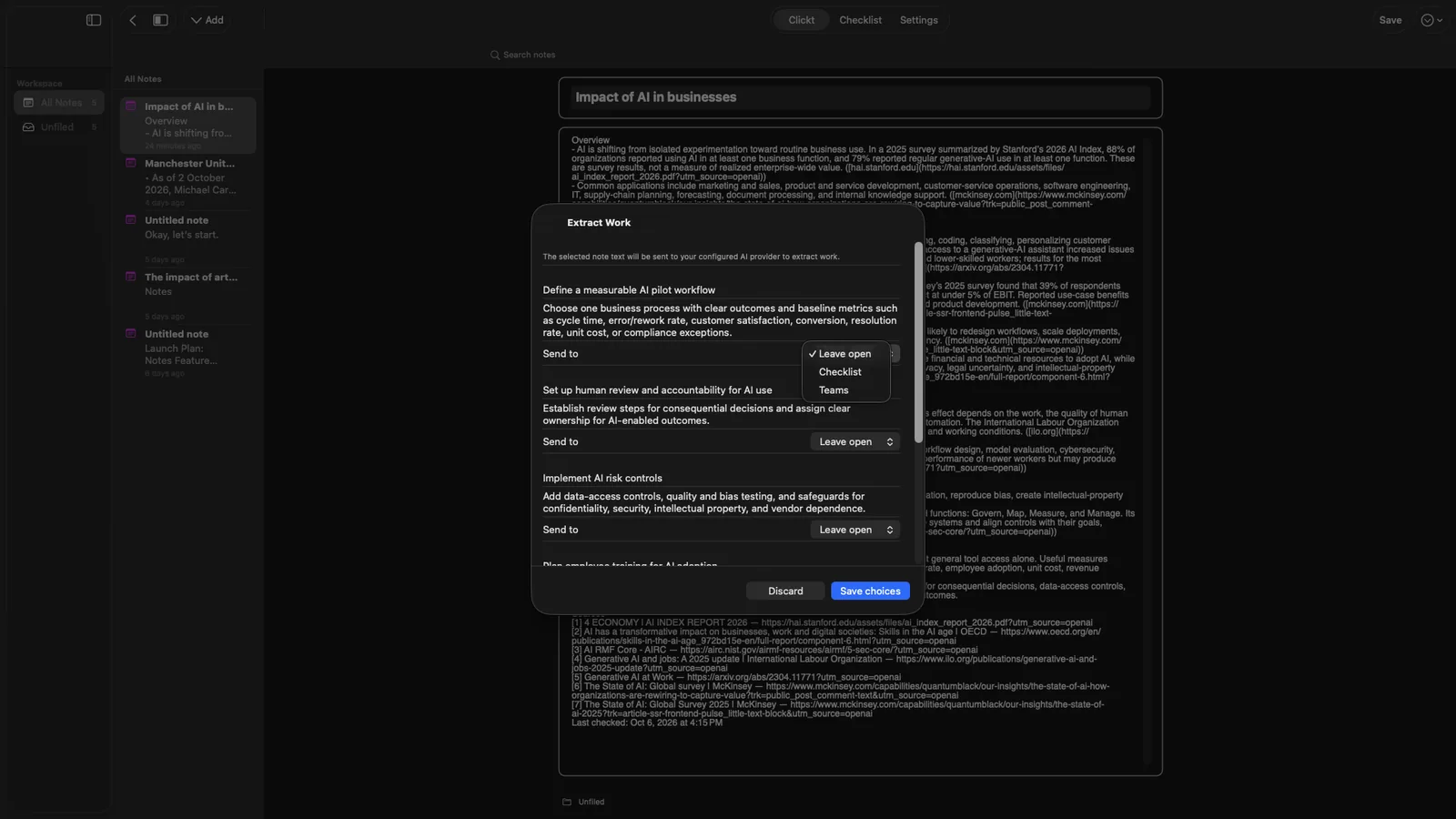Toggle the note list panel icon beside back arrow
Screen dimensions: 1456x819
160,20
